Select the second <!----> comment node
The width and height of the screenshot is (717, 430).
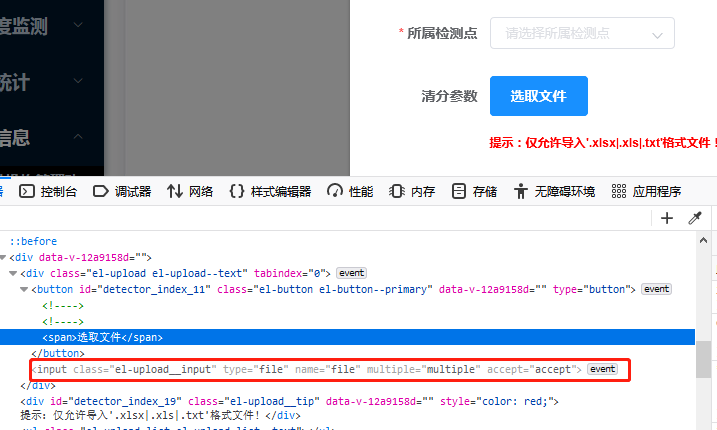pos(63,322)
